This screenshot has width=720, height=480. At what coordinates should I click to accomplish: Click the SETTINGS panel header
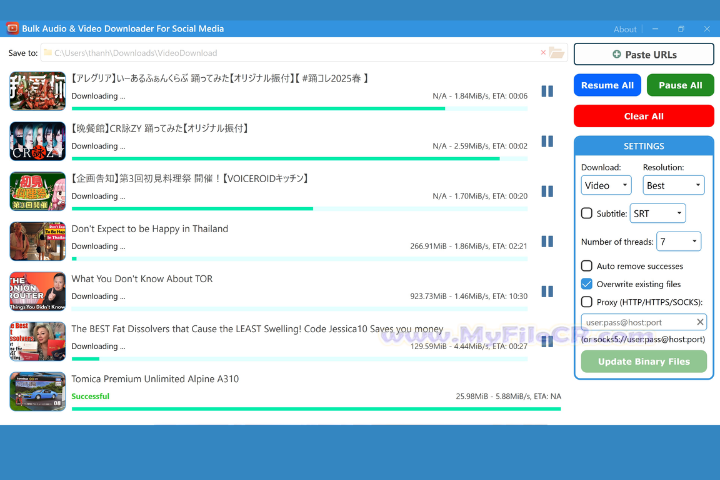[x=644, y=146]
